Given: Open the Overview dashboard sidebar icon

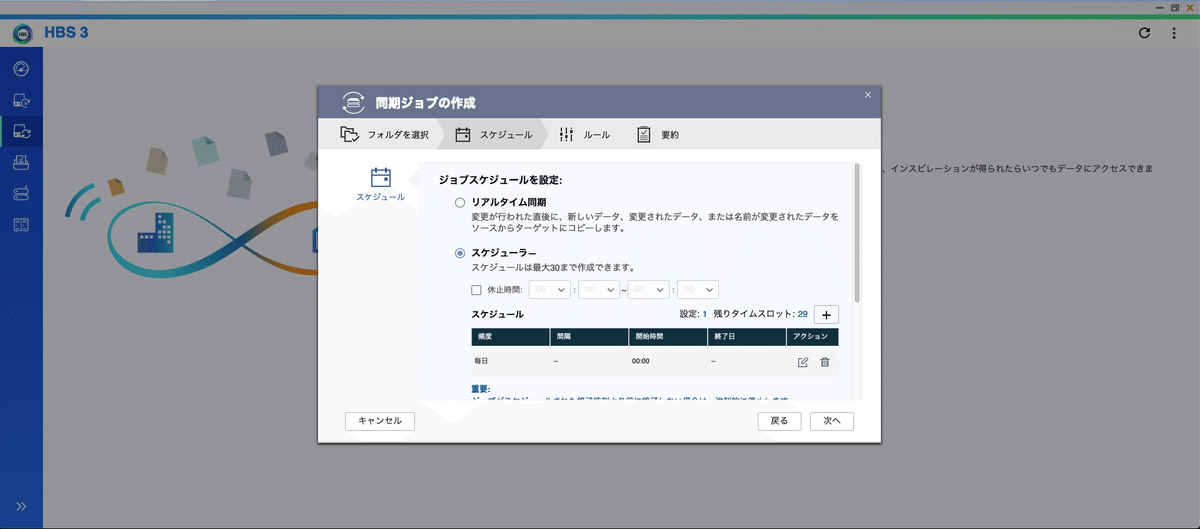Looking at the screenshot, I should 21,69.
